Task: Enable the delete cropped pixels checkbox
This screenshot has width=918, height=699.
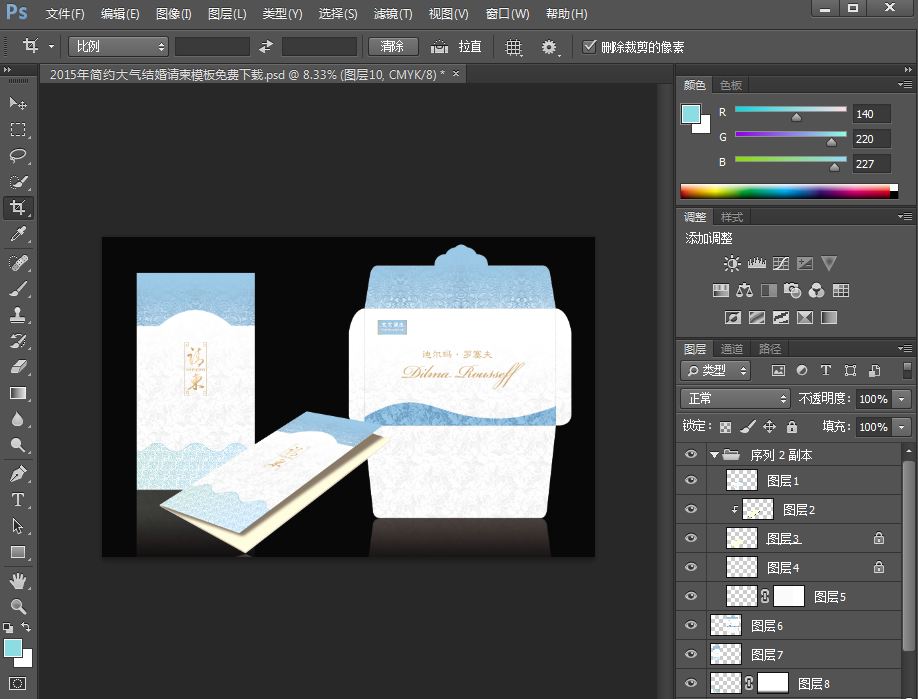Action: (590, 47)
